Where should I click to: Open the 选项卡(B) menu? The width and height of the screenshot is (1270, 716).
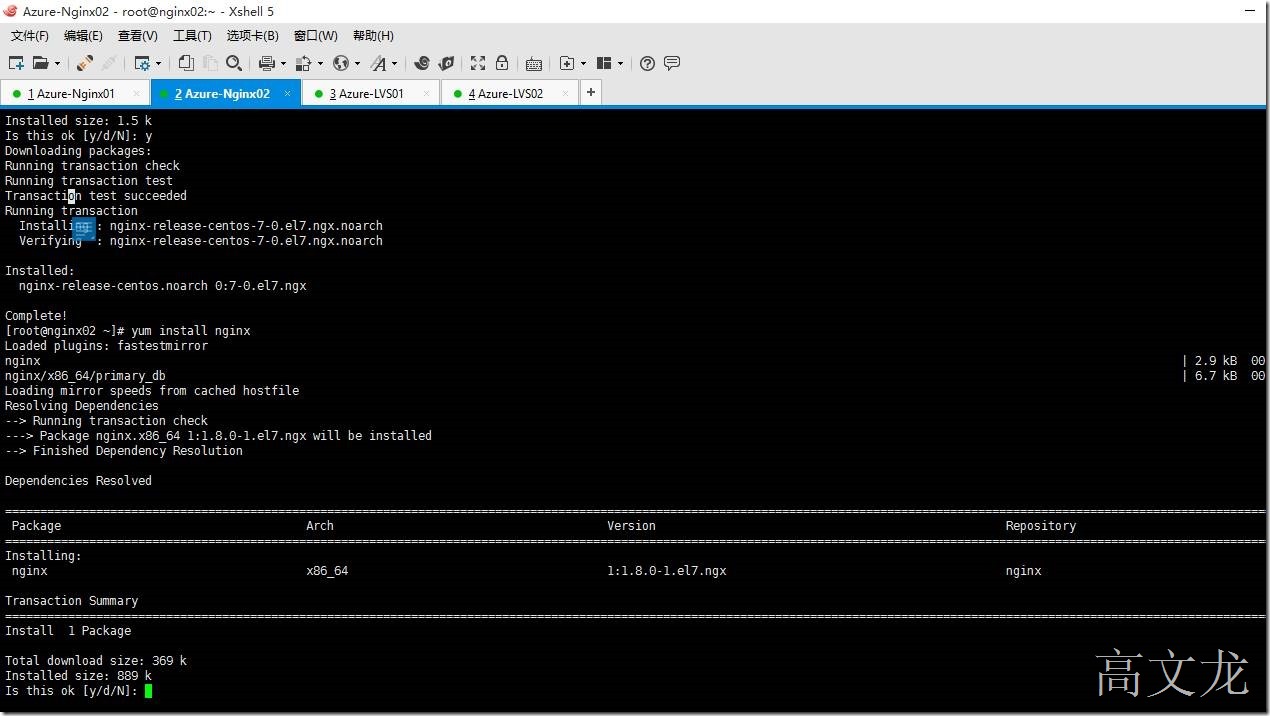252,36
